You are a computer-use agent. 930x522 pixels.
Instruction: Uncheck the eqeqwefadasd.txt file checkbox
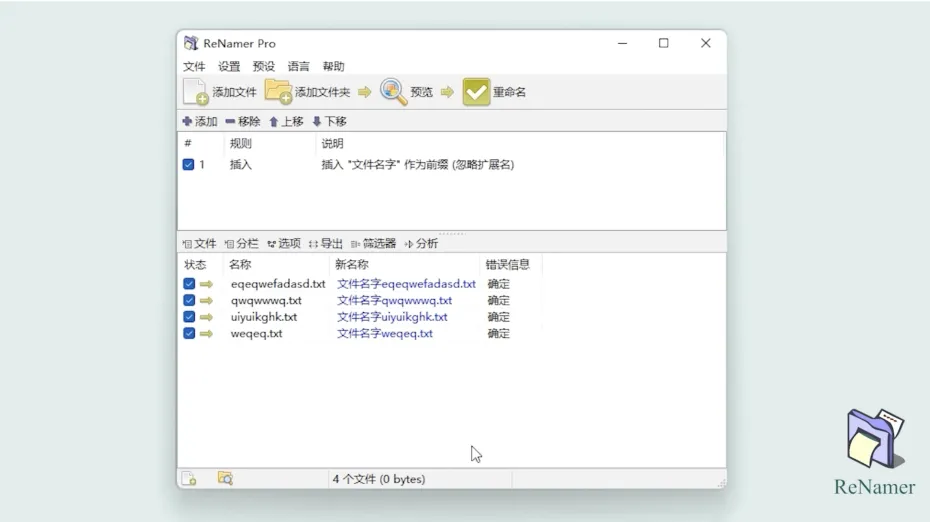[189, 284]
